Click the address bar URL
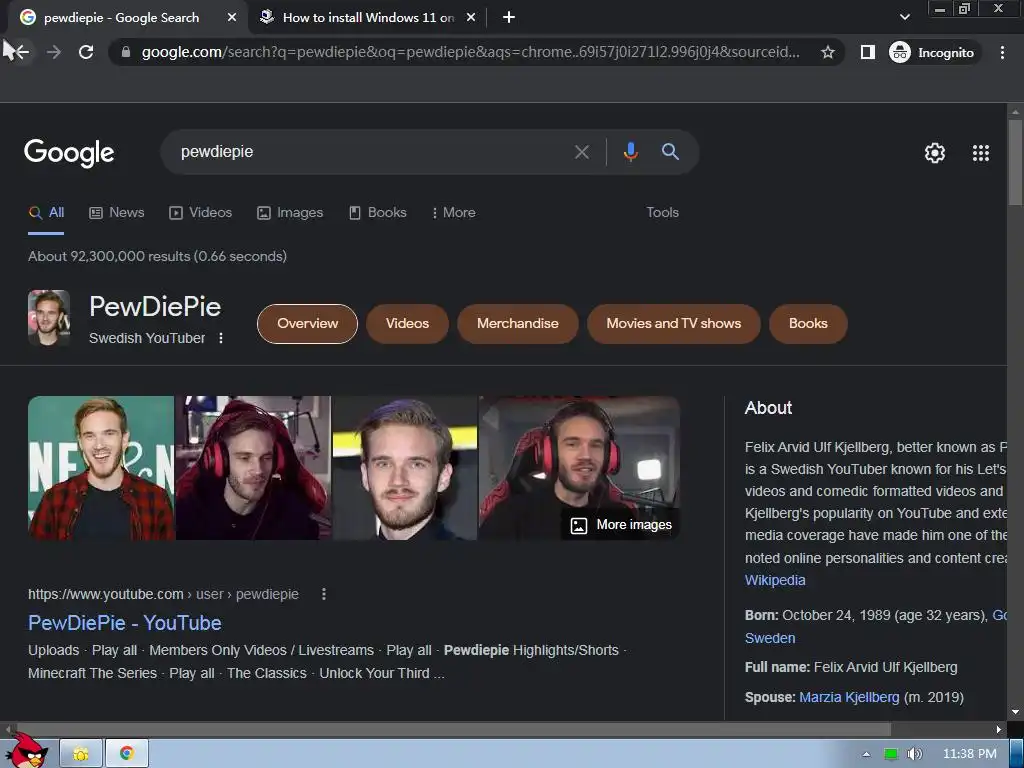This screenshot has height=768, width=1024. [470, 52]
